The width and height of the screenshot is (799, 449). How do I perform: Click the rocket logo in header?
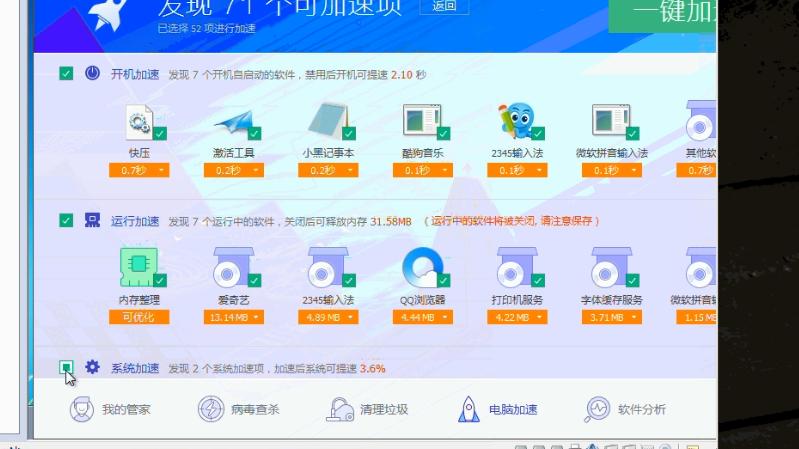coord(108,14)
